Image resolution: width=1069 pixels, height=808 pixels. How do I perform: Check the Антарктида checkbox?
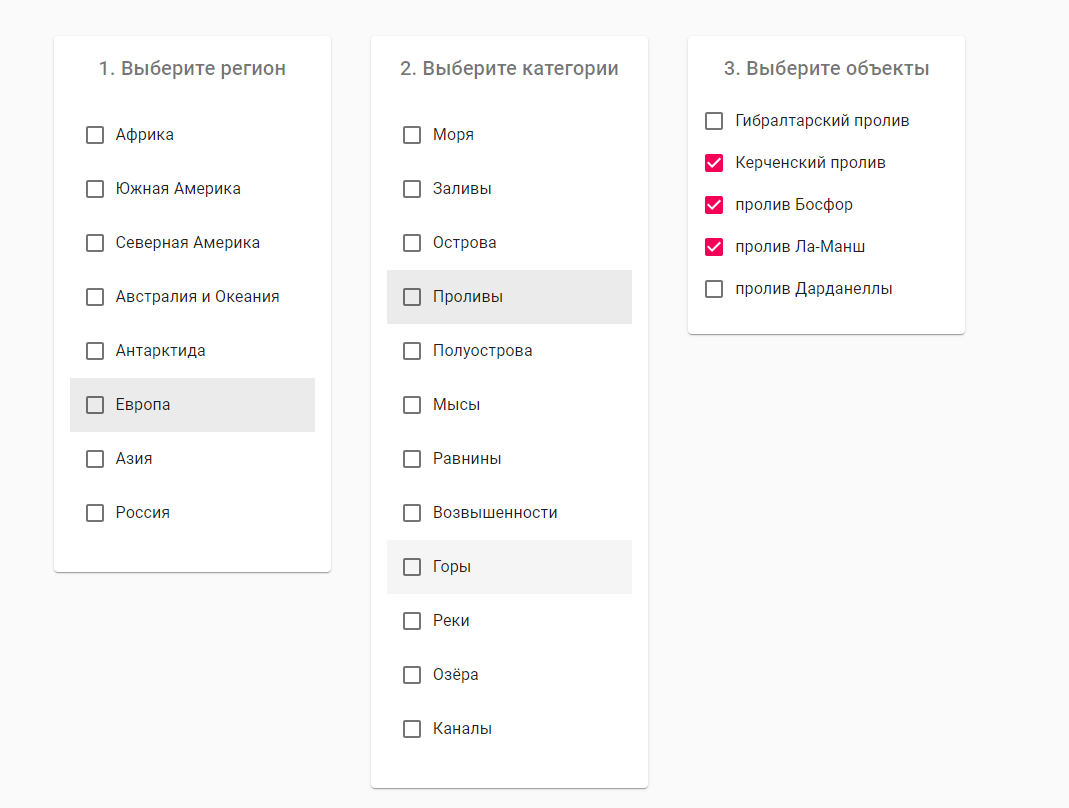click(95, 351)
